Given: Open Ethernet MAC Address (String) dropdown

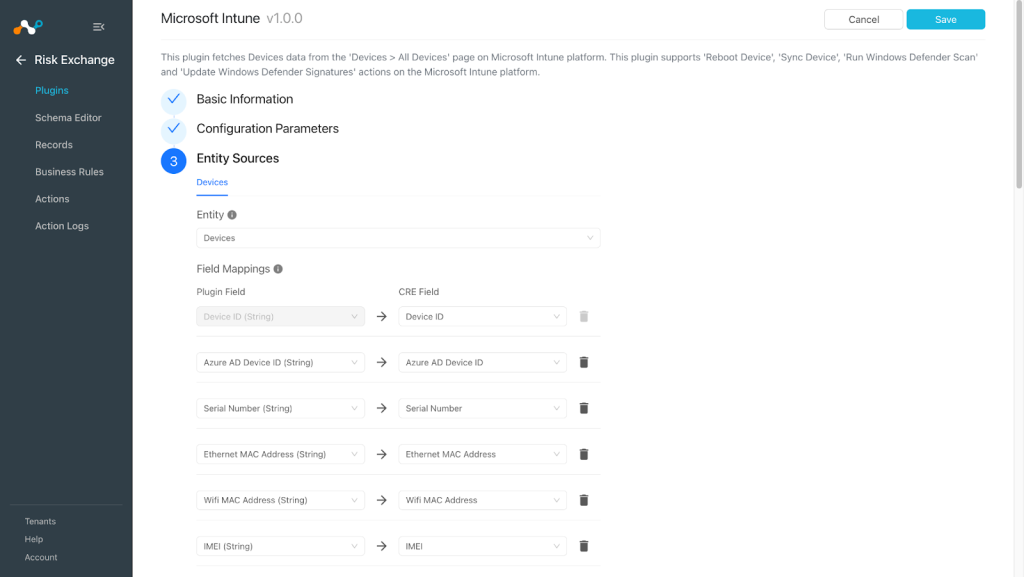Looking at the screenshot, I should tap(281, 454).
